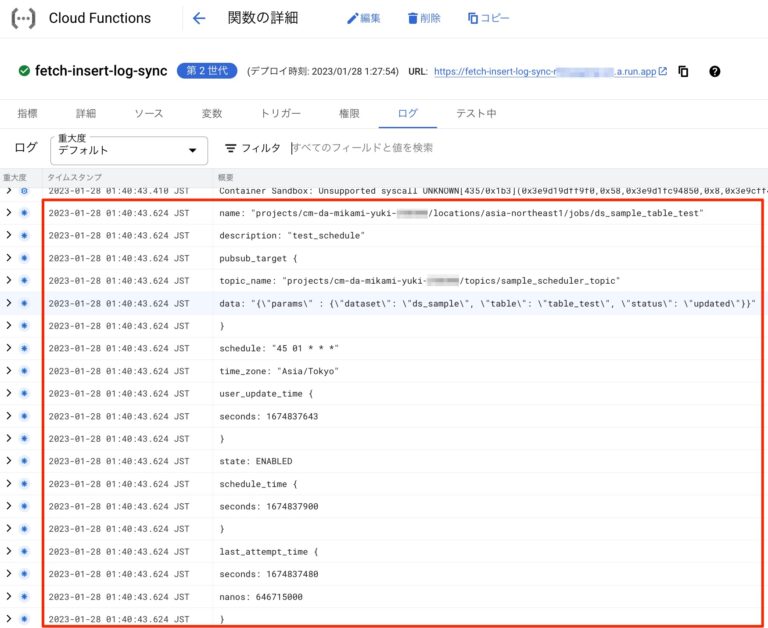Image resolution: width=768 pixels, height=628 pixels.
Task: Click severity icon of nanos: 646715000 row
Action: click(x=24, y=597)
